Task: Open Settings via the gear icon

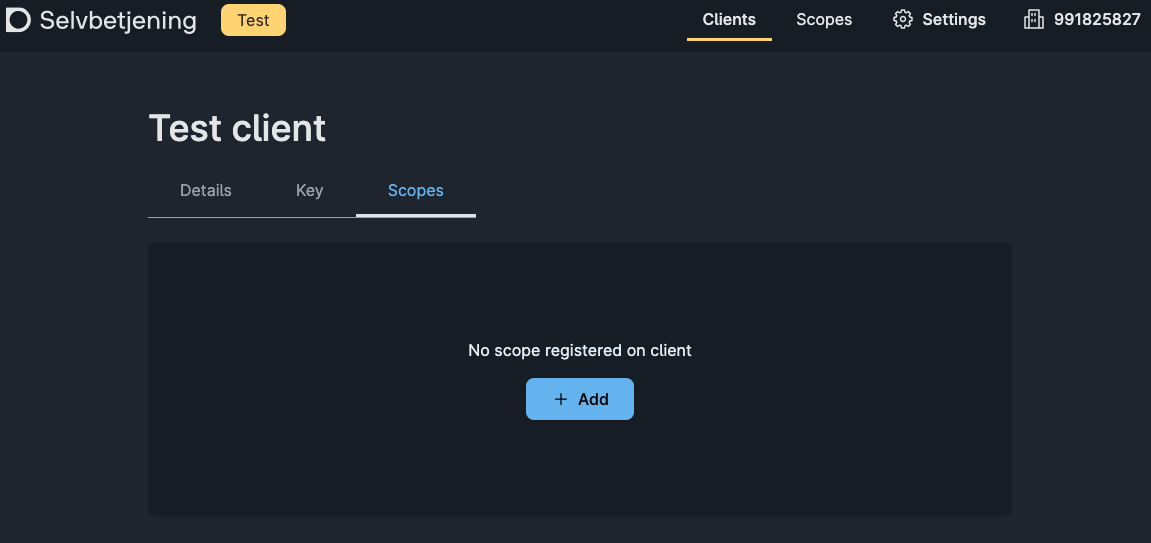Action: [x=902, y=20]
